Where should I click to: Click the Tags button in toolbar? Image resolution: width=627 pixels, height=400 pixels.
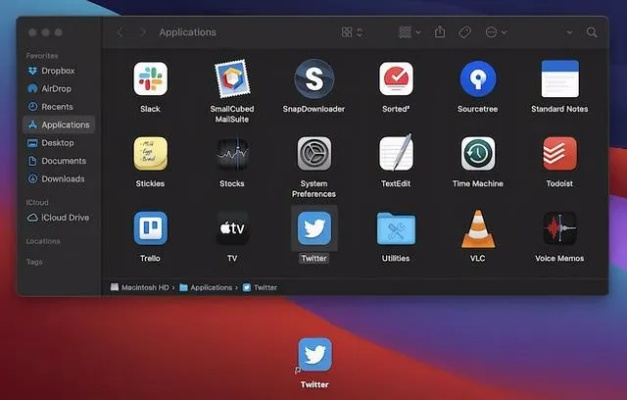[x=465, y=32]
